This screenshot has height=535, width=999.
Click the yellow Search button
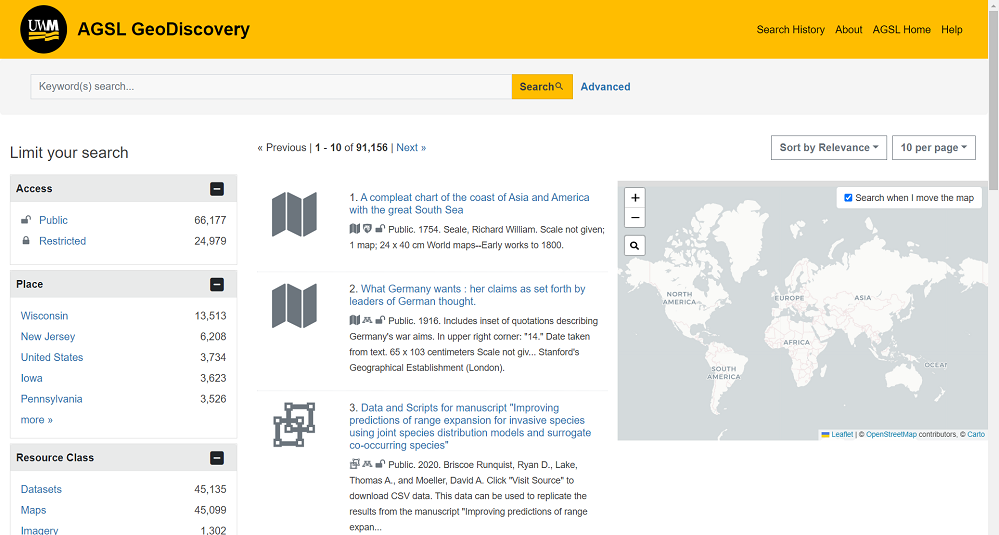(x=542, y=87)
